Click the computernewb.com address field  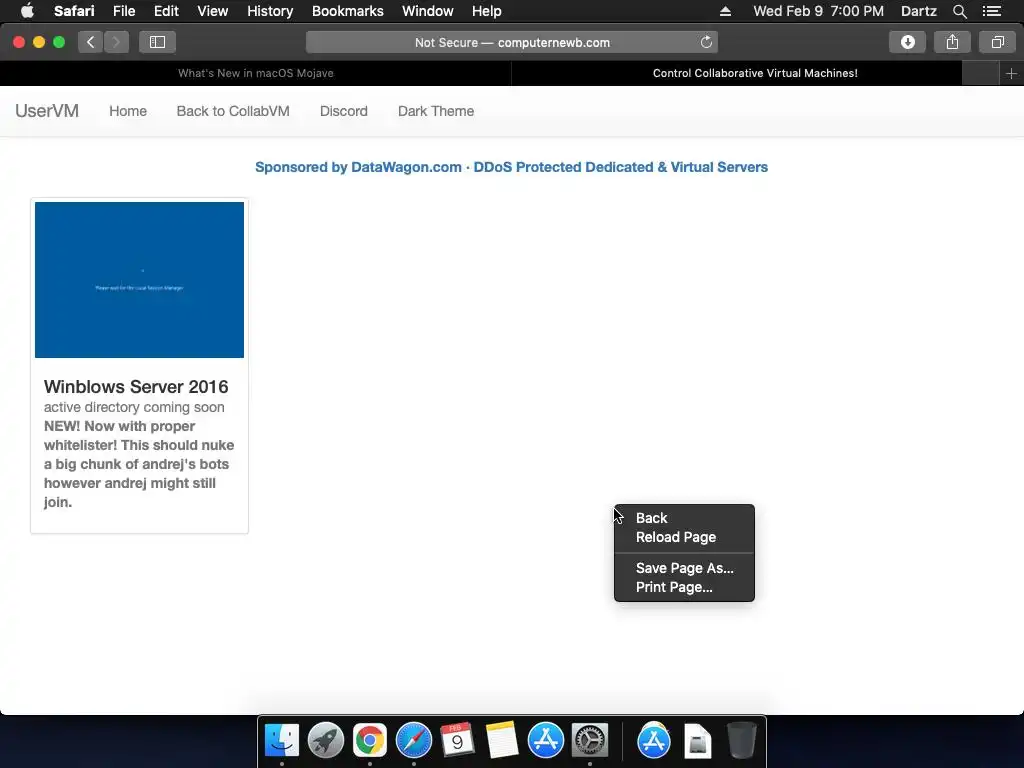point(512,42)
